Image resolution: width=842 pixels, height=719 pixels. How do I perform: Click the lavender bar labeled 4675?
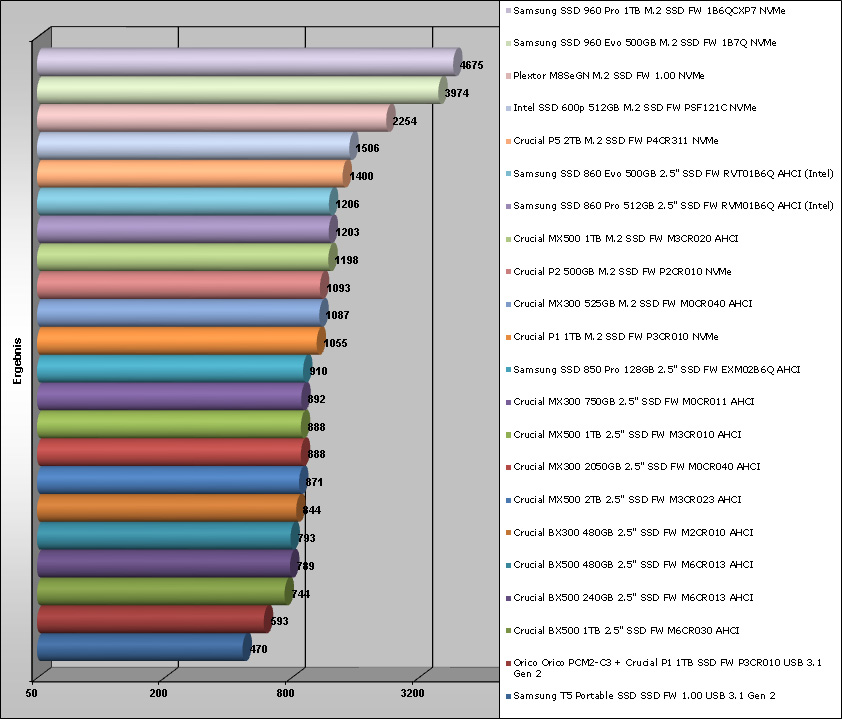[x=249, y=61]
